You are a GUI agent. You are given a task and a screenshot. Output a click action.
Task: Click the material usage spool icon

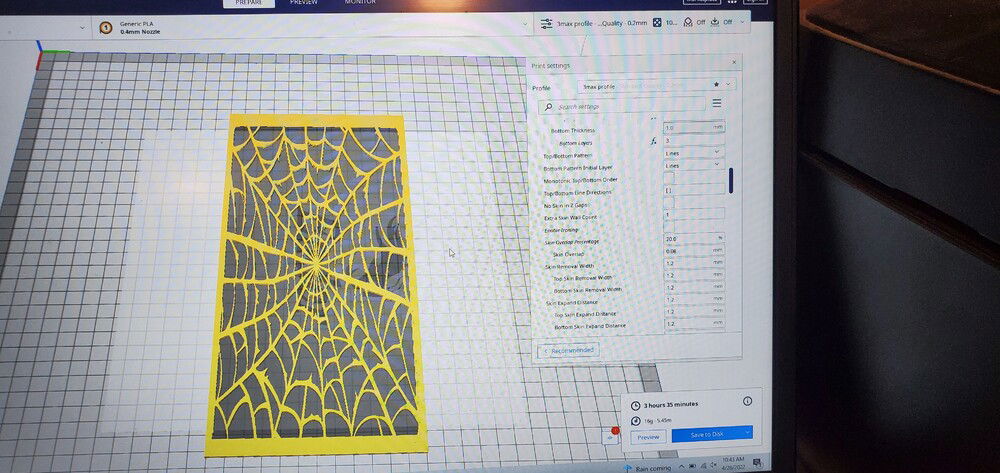coord(635,421)
